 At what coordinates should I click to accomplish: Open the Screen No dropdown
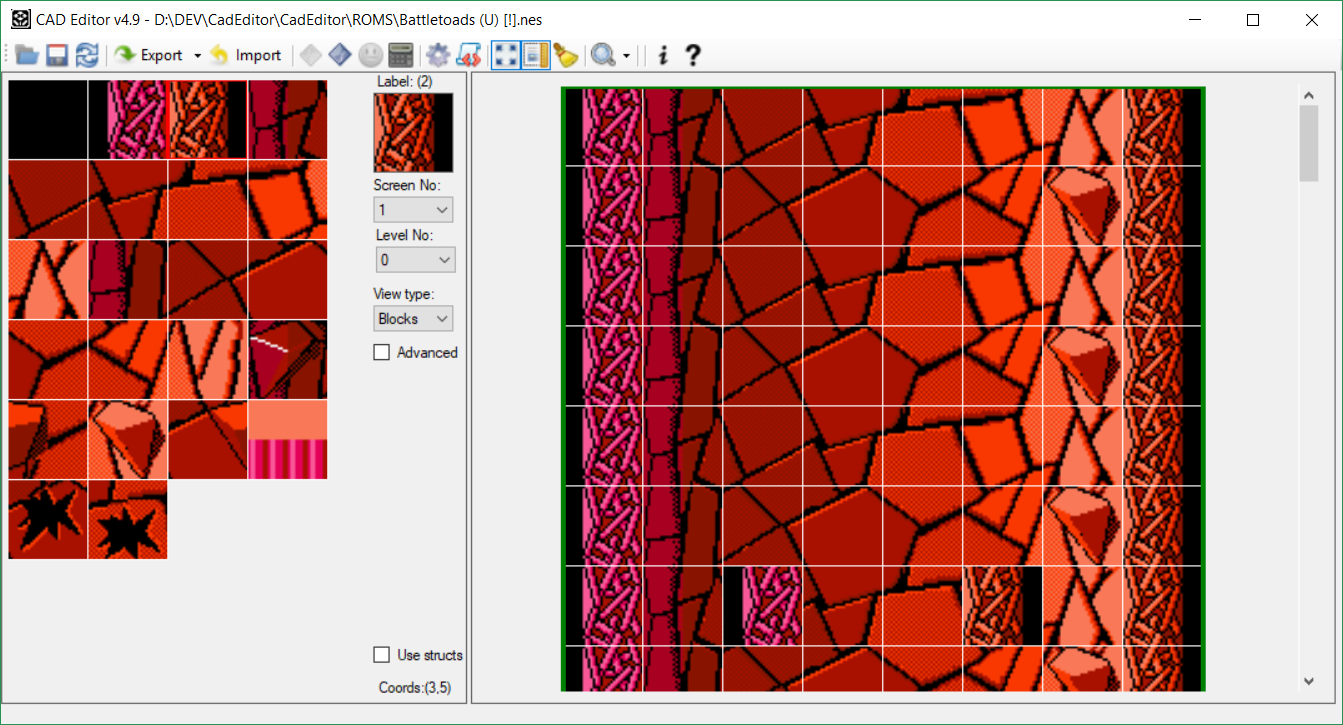413,210
